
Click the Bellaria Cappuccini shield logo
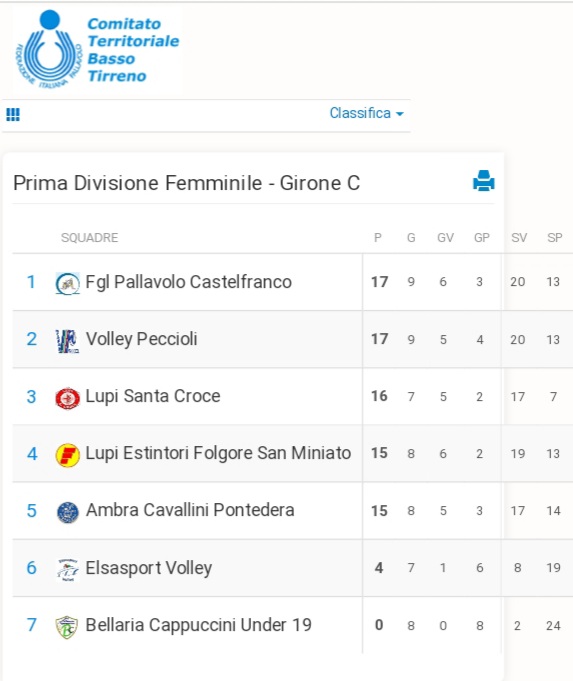pos(67,627)
